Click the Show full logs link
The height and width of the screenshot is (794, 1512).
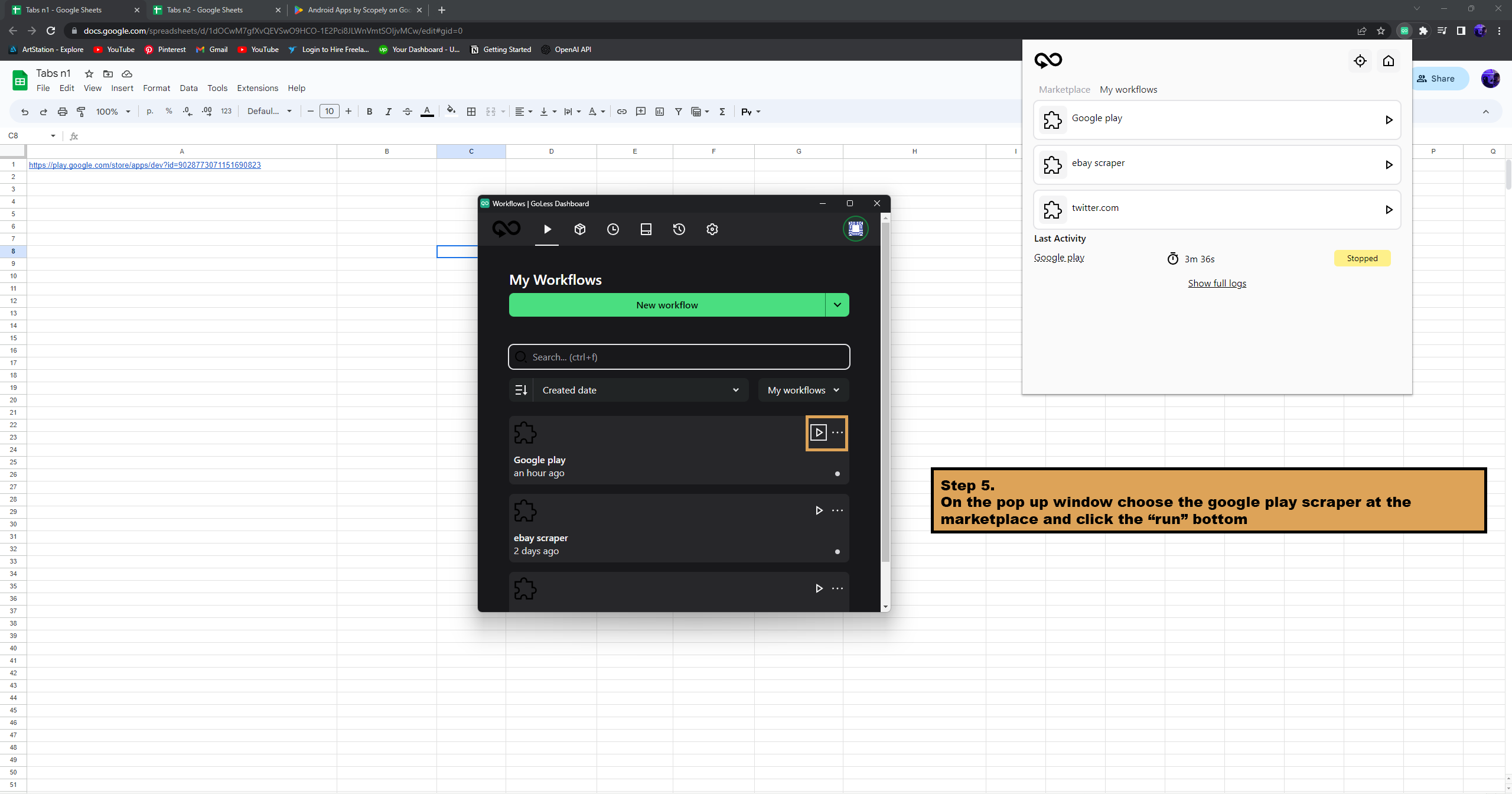1217,284
